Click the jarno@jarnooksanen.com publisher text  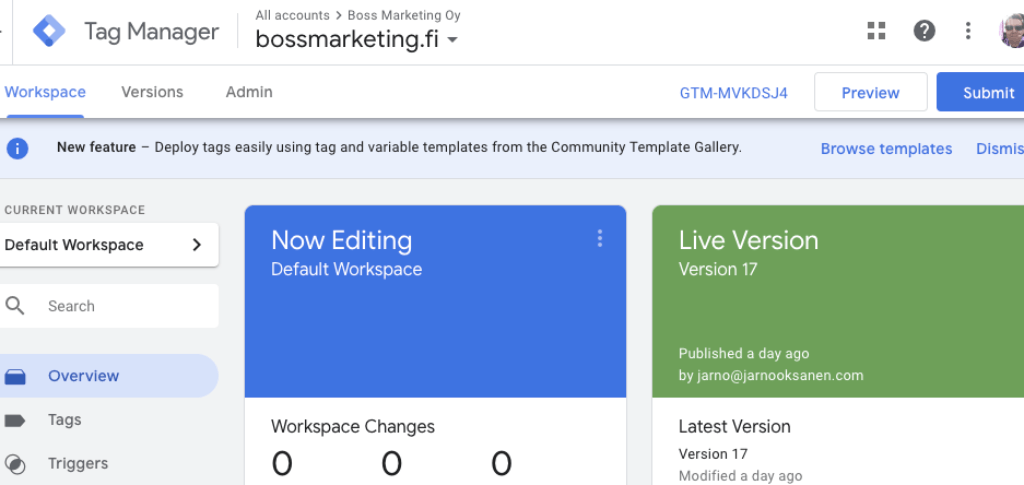[x=778, y=375]
